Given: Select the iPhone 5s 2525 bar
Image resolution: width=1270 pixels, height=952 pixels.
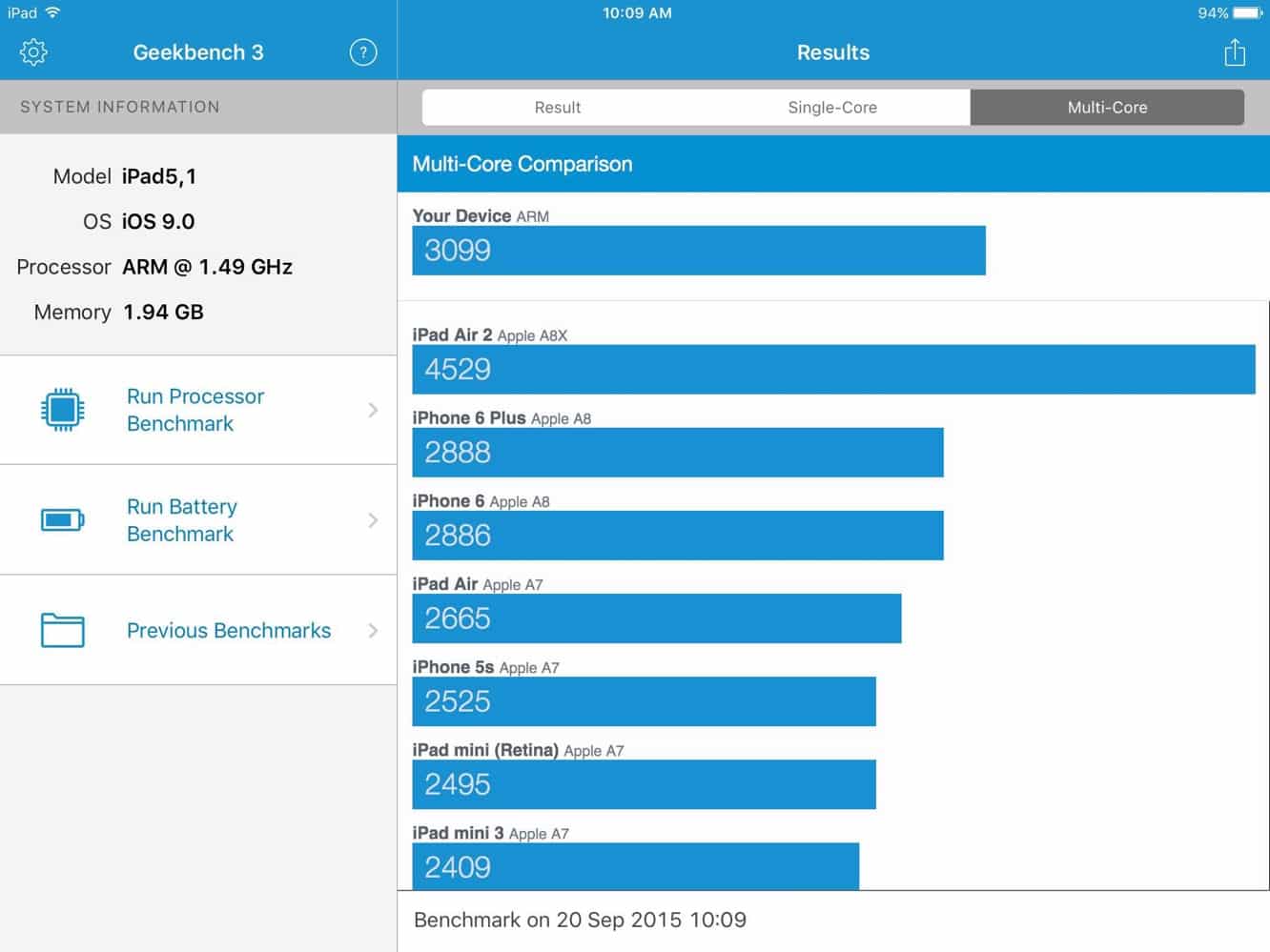Looking at the screenshot, I should (x=644, y=701).
